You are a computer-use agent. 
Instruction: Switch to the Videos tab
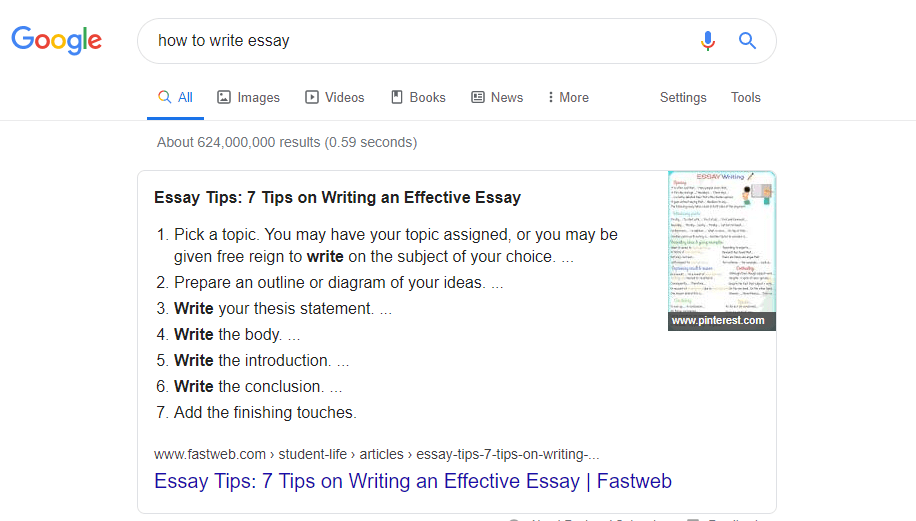335,98
